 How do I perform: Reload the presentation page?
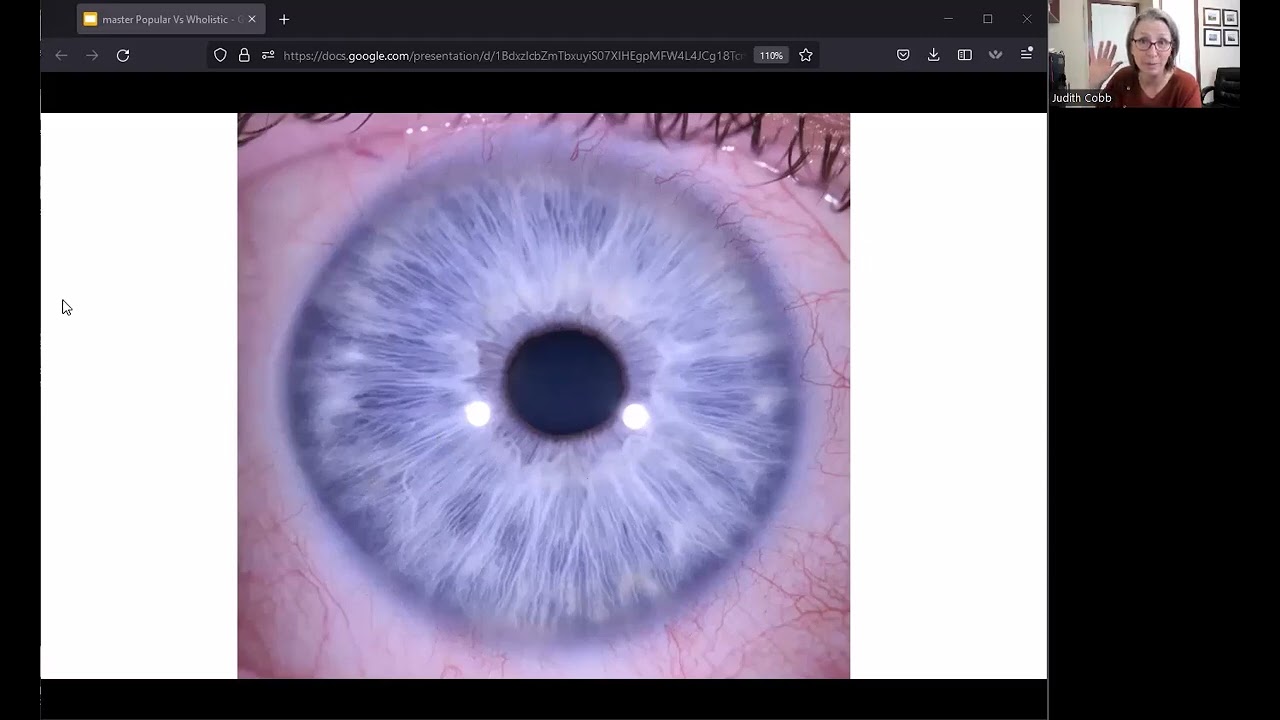[x=123, y=56]
